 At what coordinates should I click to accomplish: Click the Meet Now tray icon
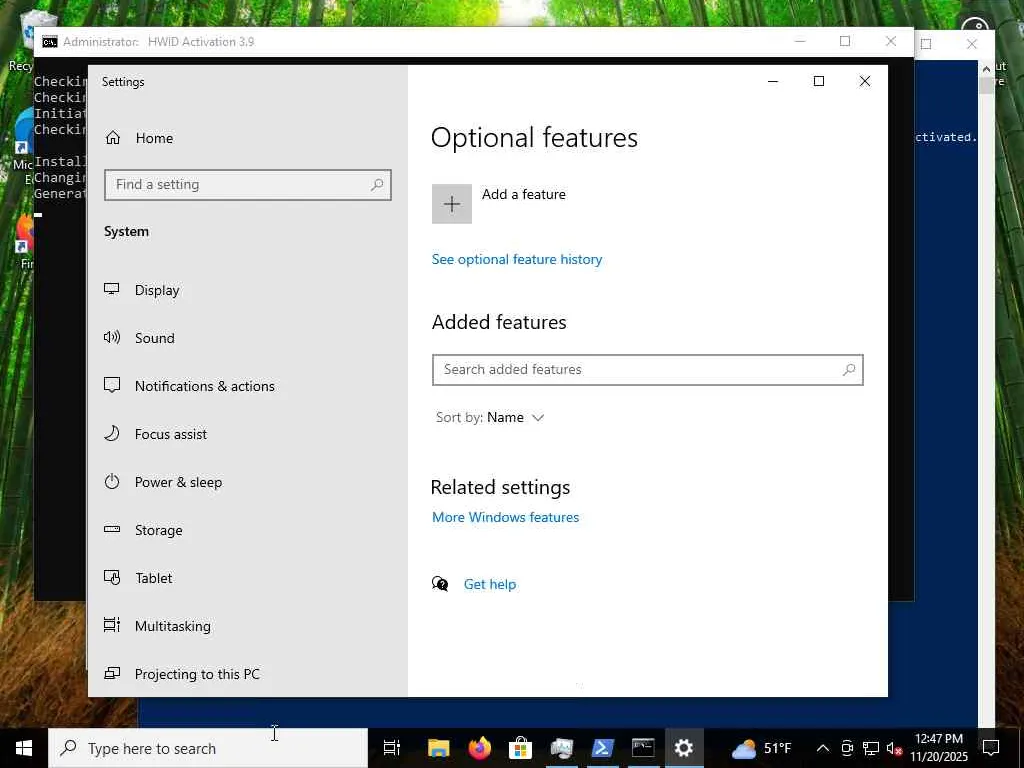pyautogui.click(x=847, y=748)
